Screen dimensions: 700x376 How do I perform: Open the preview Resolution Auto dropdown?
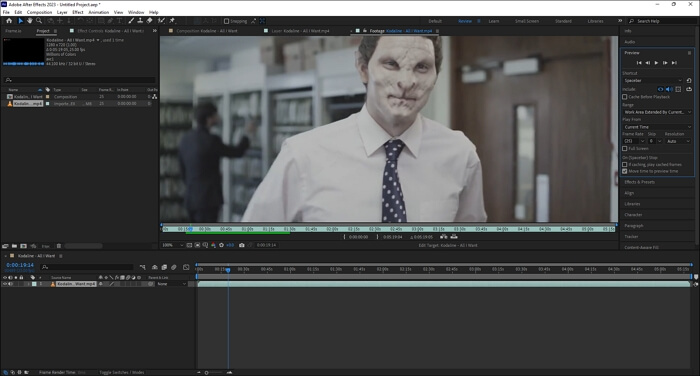pos(678,141)
